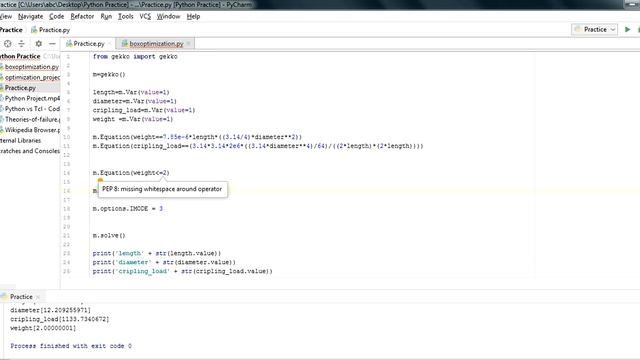Click print 'diameter' statement line
The width and height of the screenshot is (640, 360).
tap(164, 262)
